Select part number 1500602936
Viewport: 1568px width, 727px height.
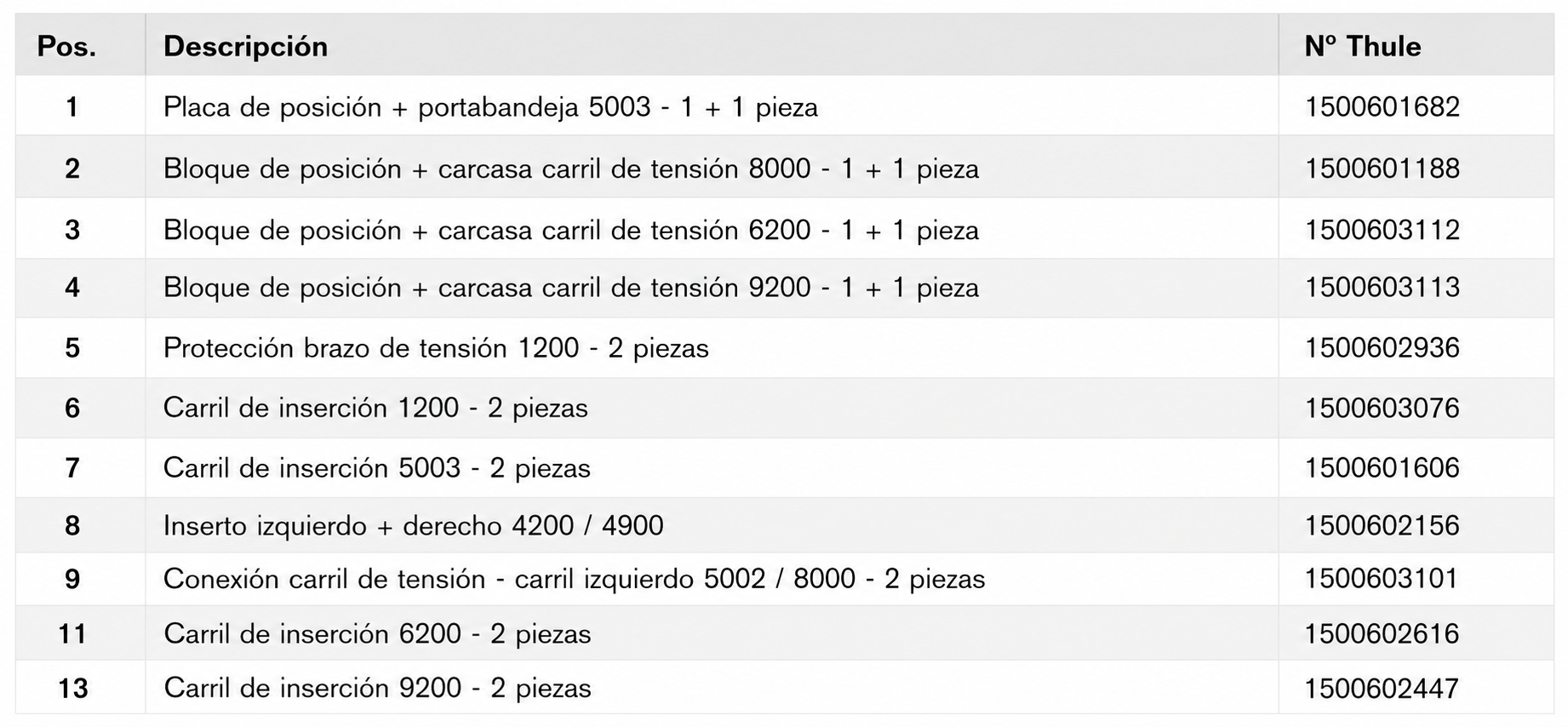pyautogui.click(x=1382, y=347)
